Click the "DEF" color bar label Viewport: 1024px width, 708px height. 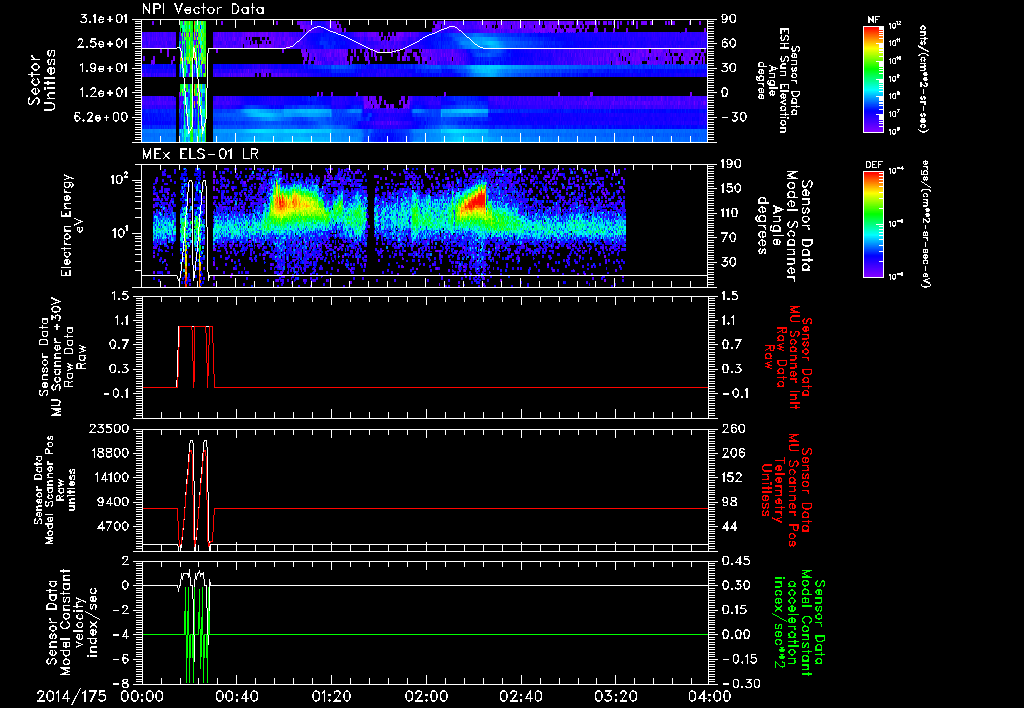pyautogui.click(x=873, y=165)
